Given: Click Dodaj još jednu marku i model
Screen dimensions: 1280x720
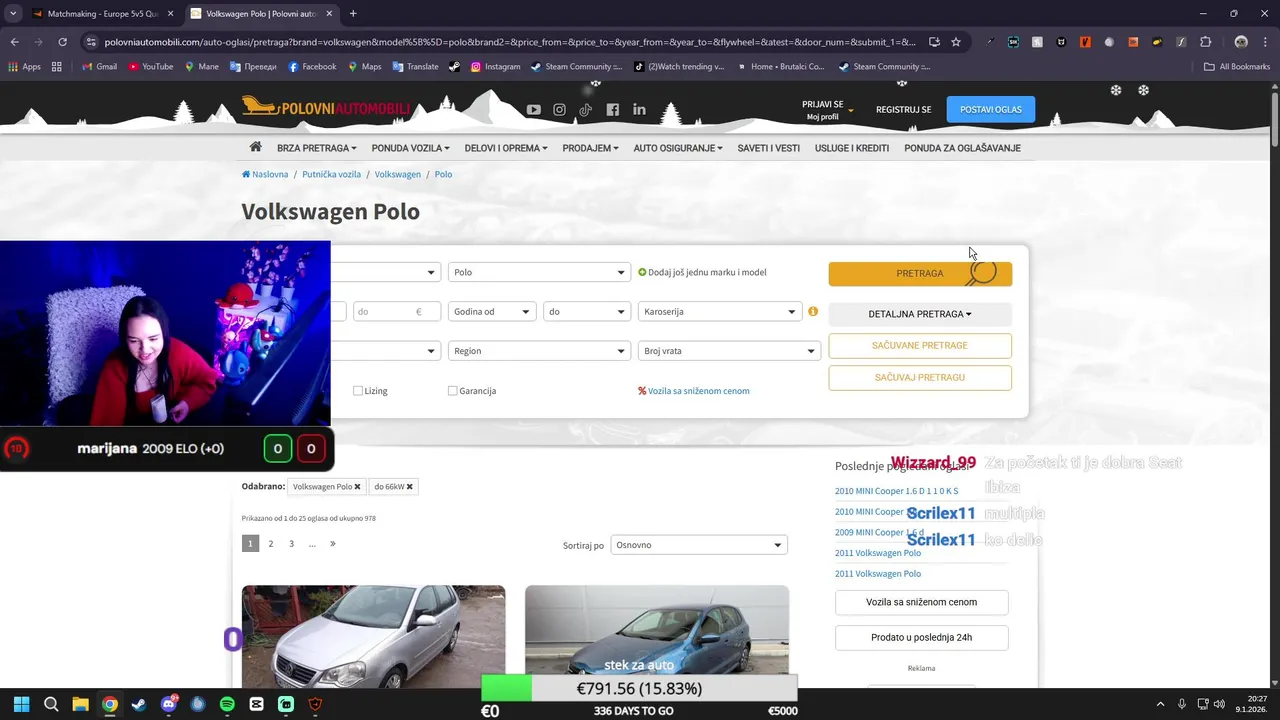Looking at the screenshot, I should click(x=702, y=272).
